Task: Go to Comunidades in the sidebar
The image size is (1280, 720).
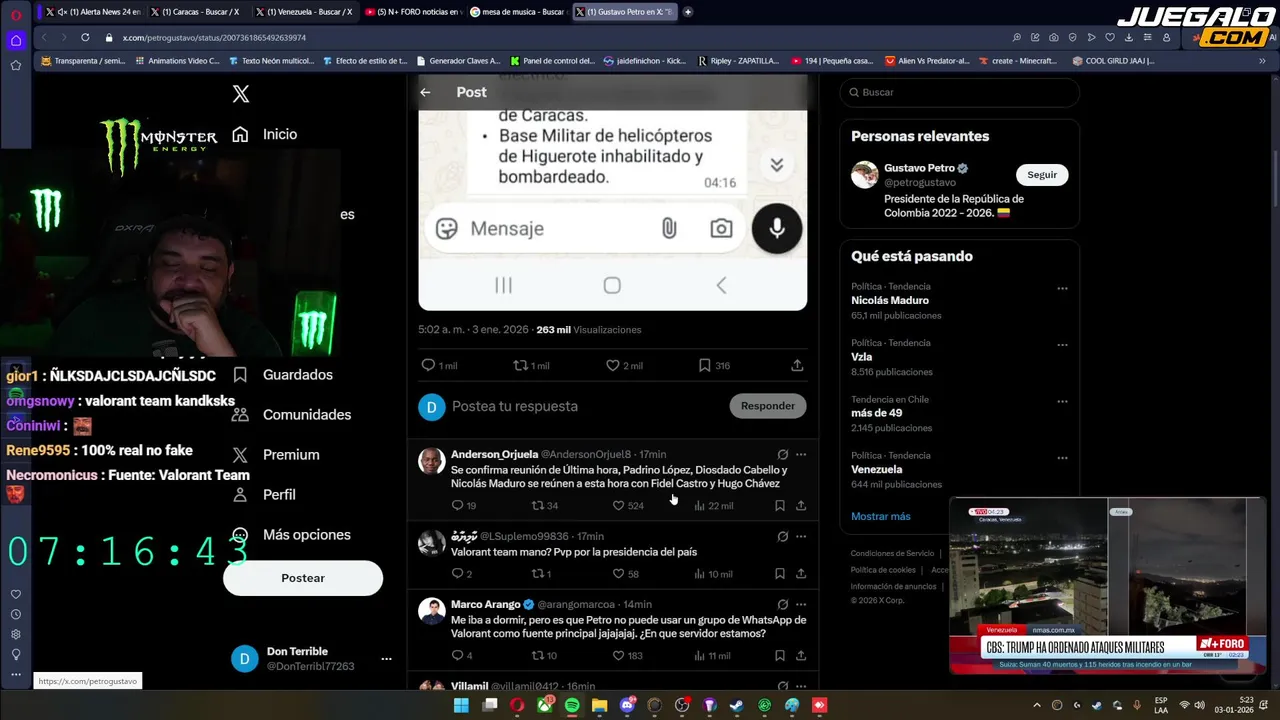Action: (x=291, y=415)
